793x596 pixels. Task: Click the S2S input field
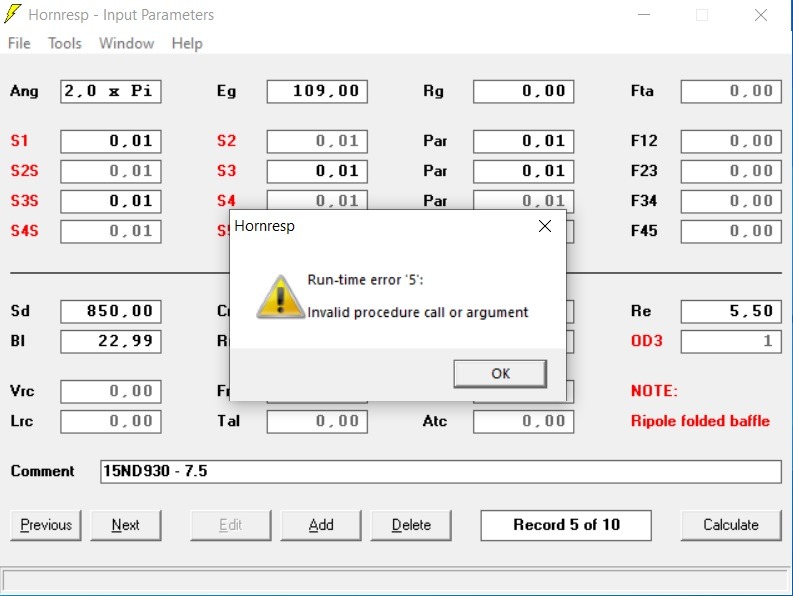(x=111, y=171)
